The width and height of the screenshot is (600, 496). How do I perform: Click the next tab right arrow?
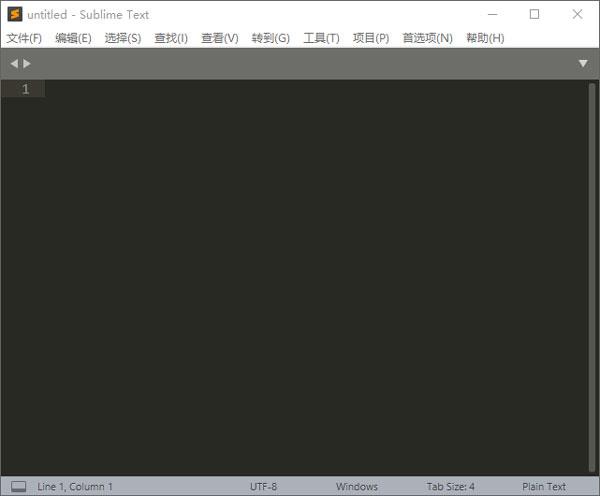point(27,64)
